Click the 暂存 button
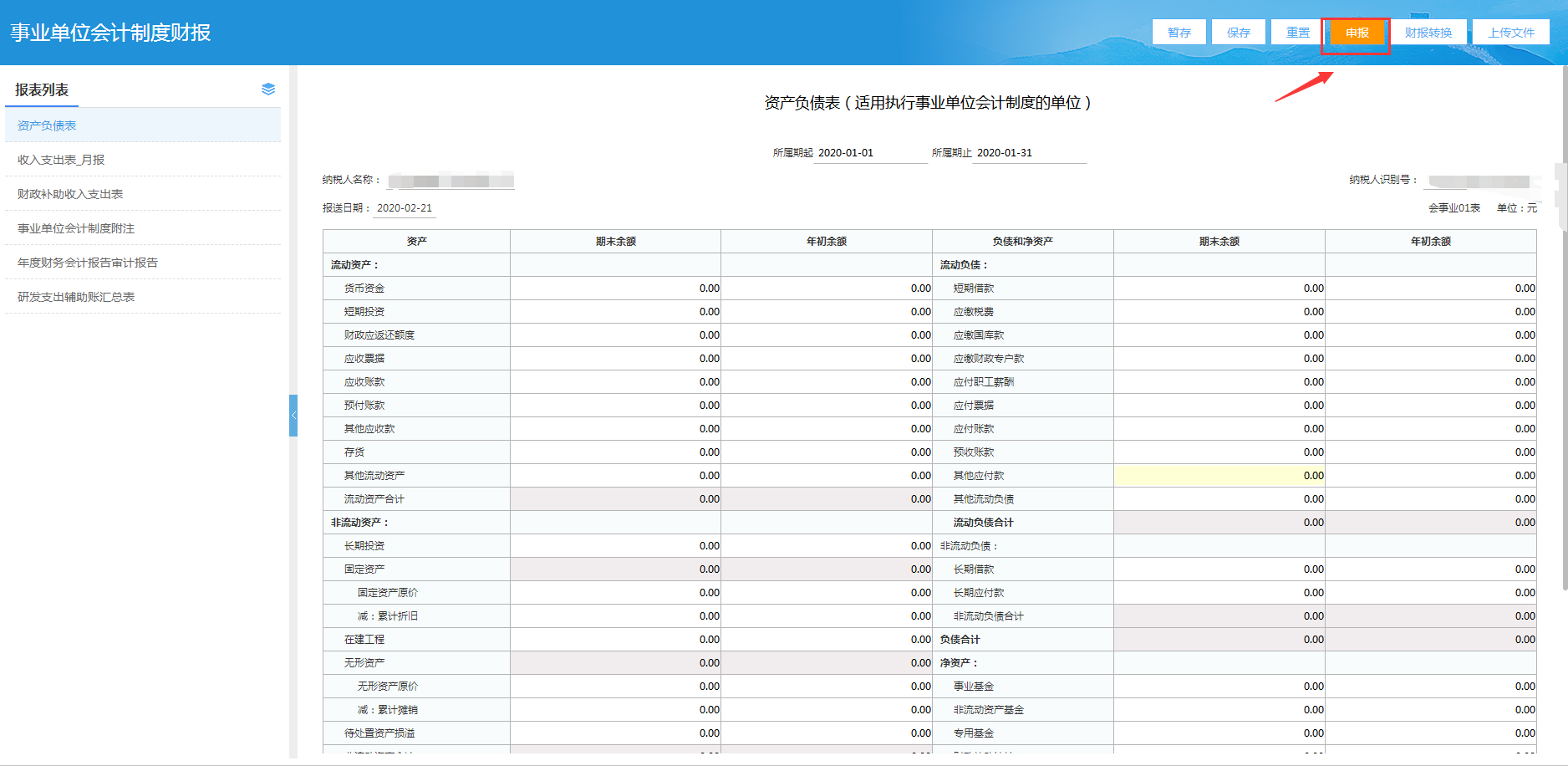The height and width of the screenshot is (766, 1568). click(1179, 33)
